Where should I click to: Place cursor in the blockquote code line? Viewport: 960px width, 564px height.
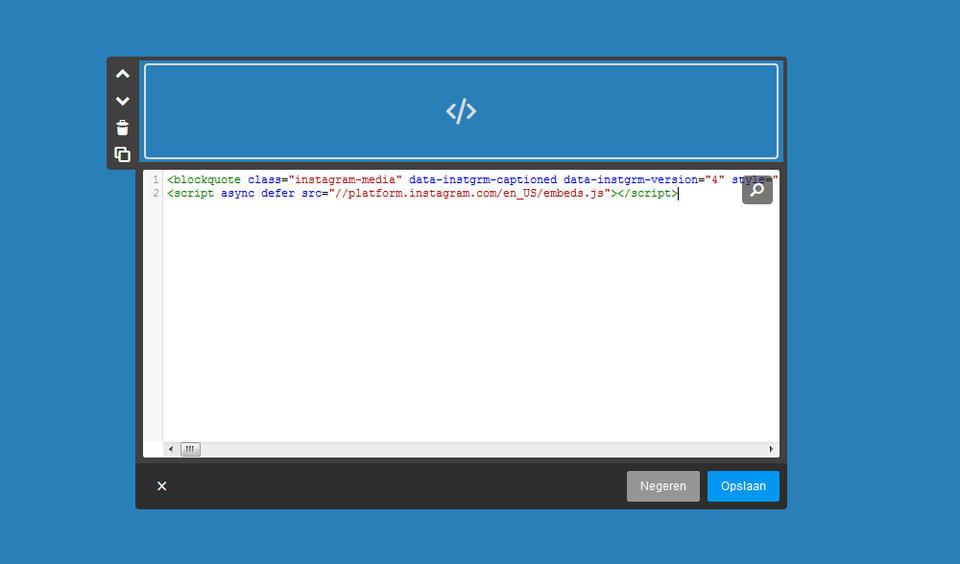[x=472, y=179]
